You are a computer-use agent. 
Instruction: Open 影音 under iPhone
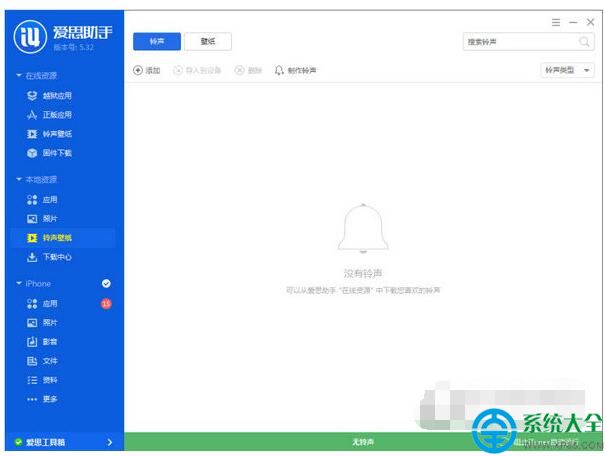[42, 342]
